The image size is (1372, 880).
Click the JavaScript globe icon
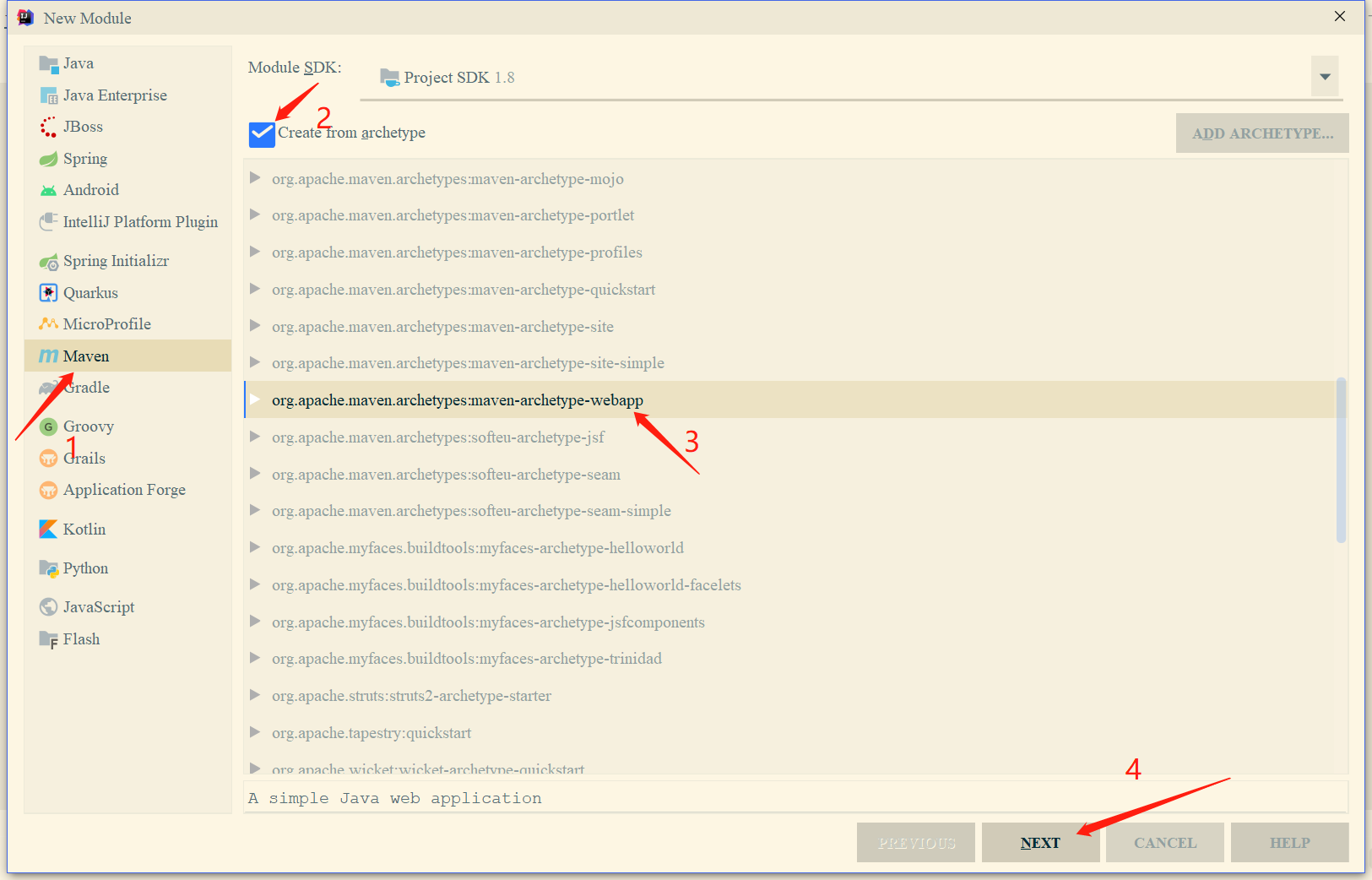pyautogui.click(x=48, y=607)
